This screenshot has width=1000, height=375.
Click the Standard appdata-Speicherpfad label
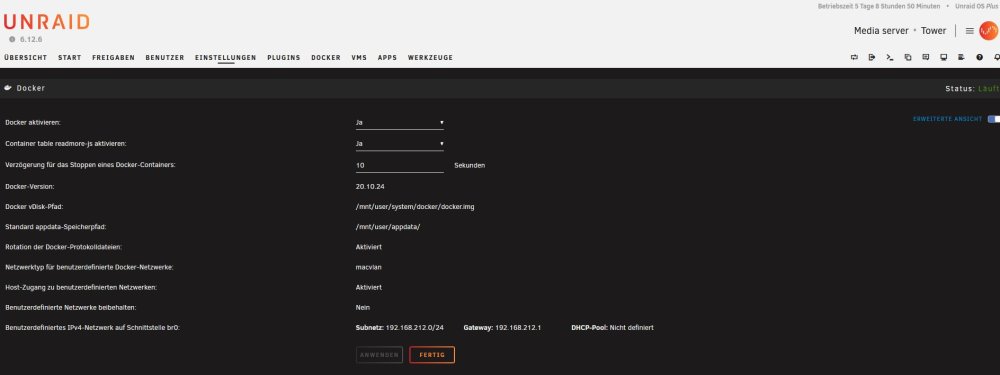coord(54,226)
